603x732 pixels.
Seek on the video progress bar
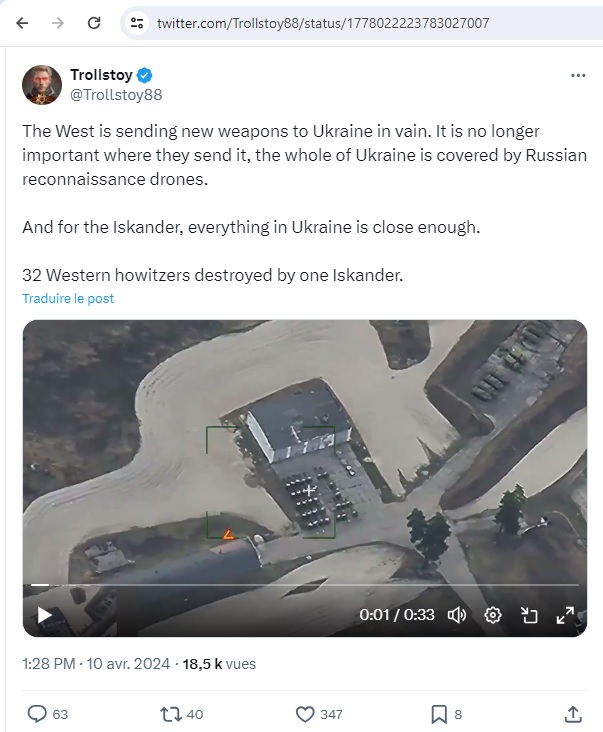point(305,585)
